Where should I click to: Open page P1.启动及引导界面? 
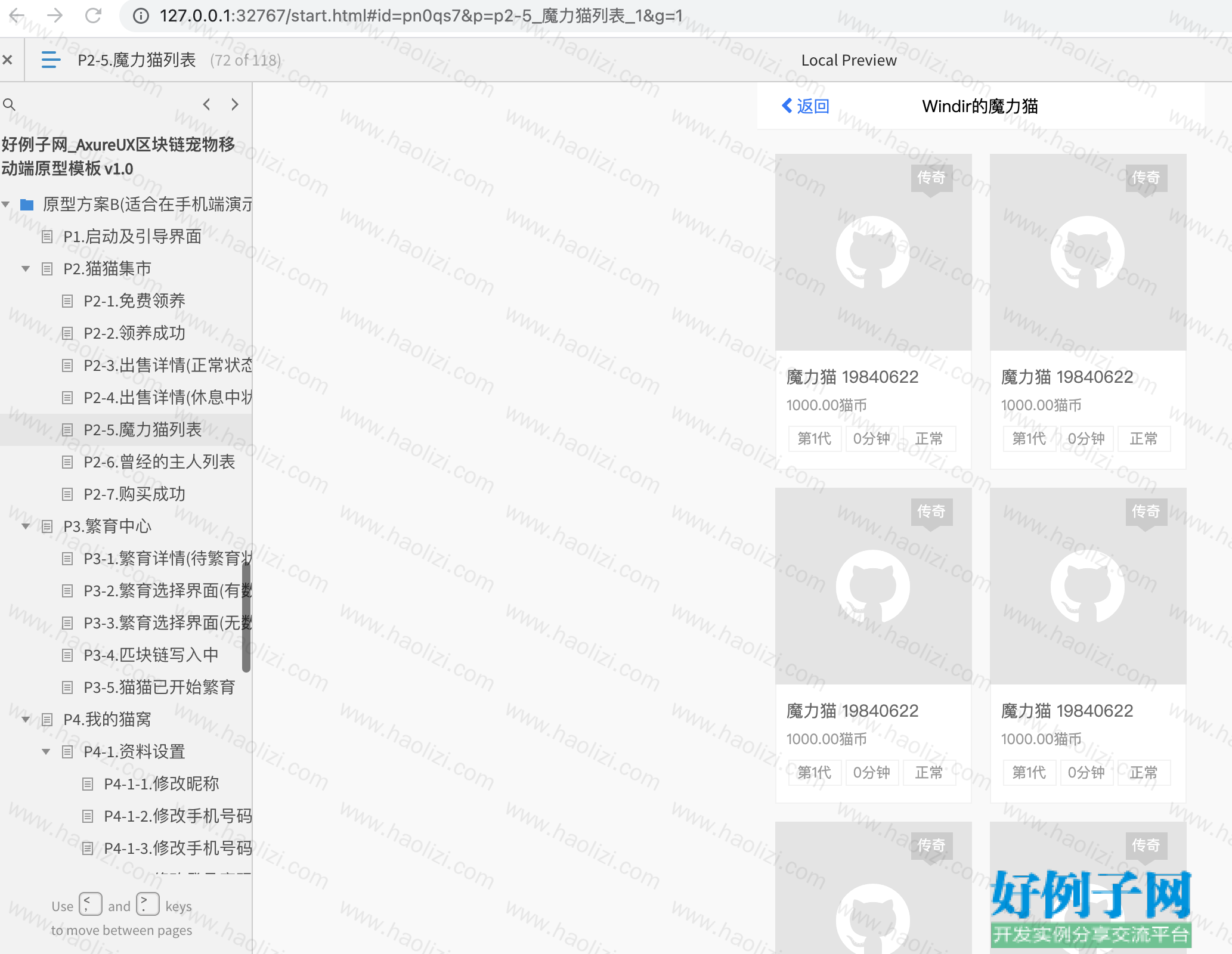coord(132,237)
